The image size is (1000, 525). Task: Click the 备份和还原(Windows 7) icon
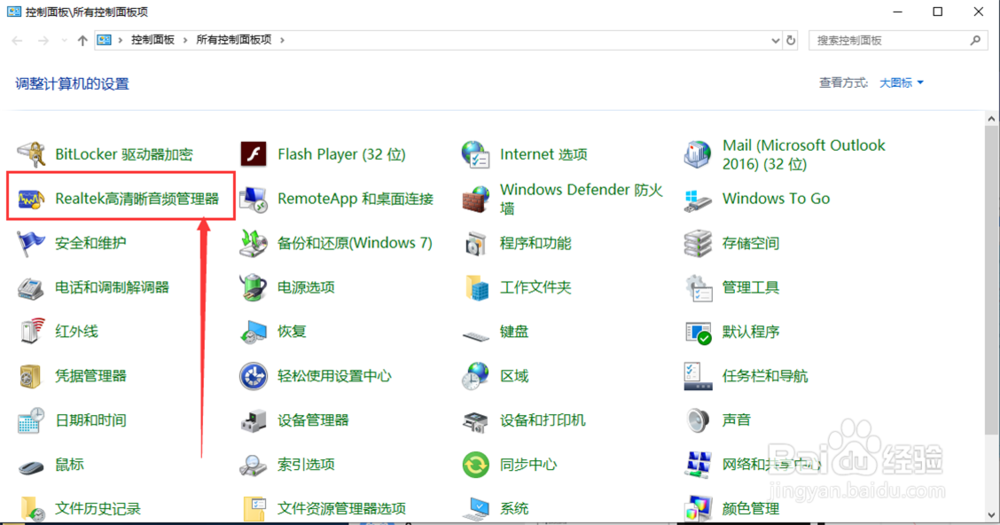tap(253, 243)
